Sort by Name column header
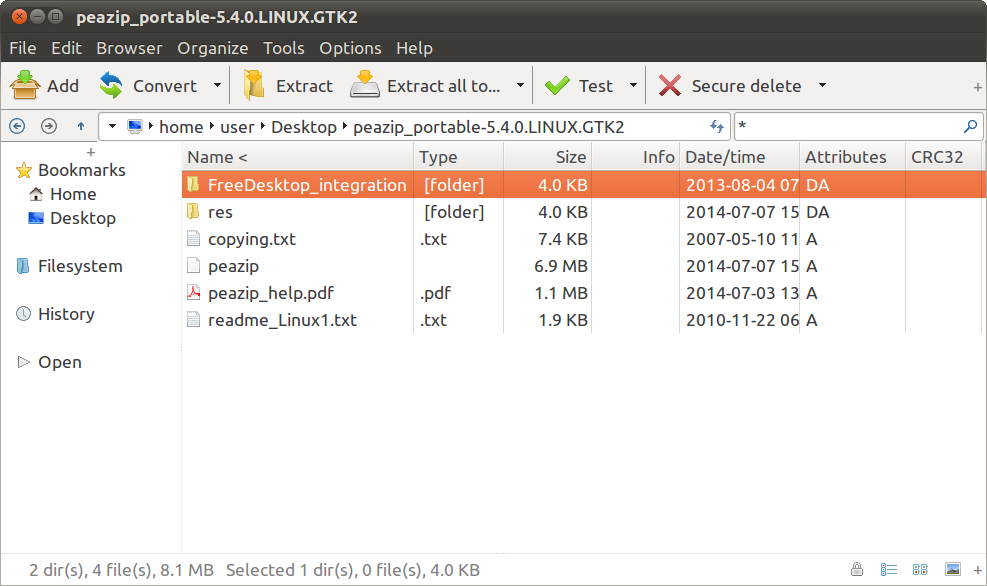The image size is (987, 586). tap(298, 157)
